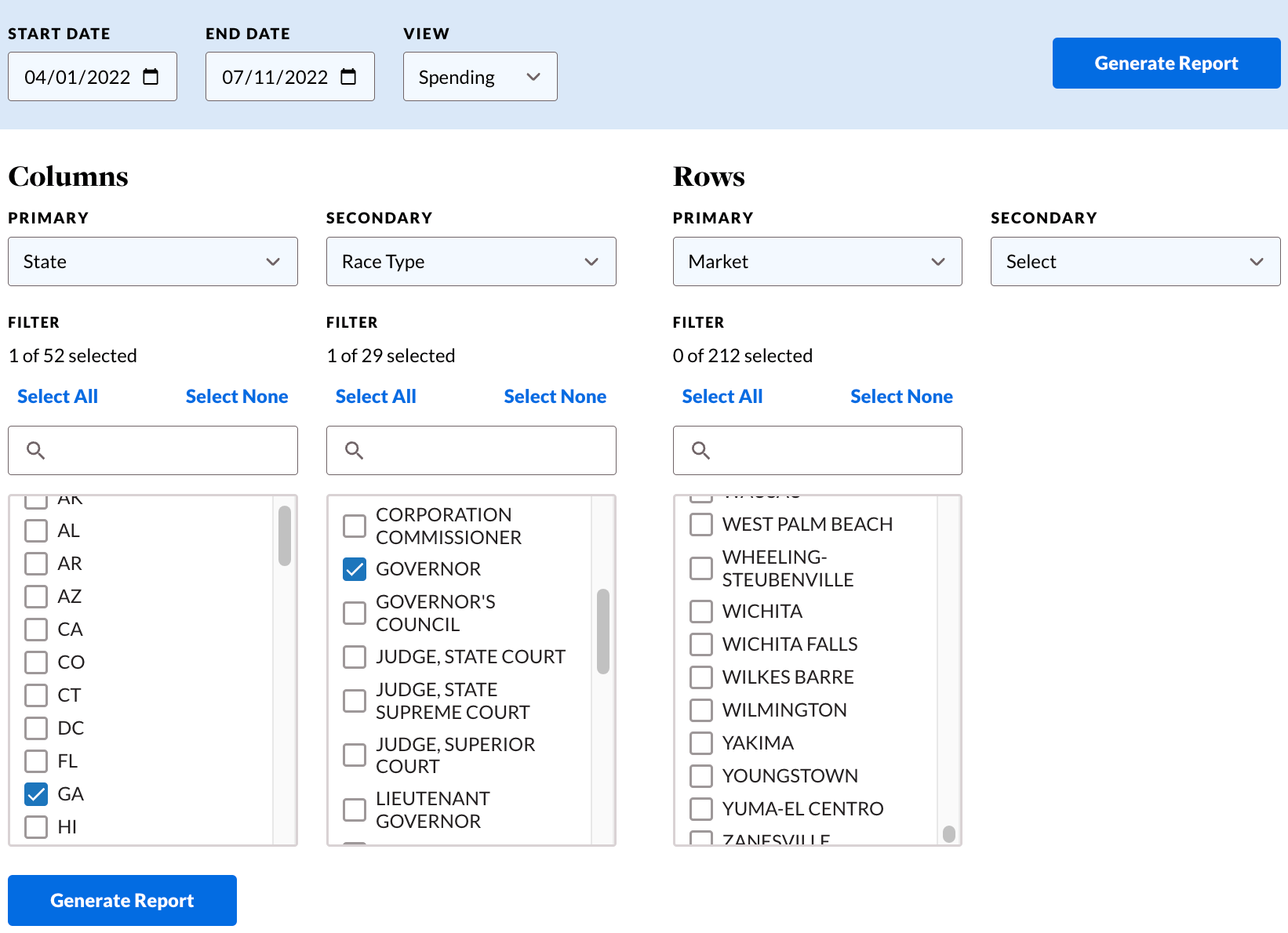Click the top Generate Report button
This screenshot has height=933, width=1288.
click(x=1166, y=64)
